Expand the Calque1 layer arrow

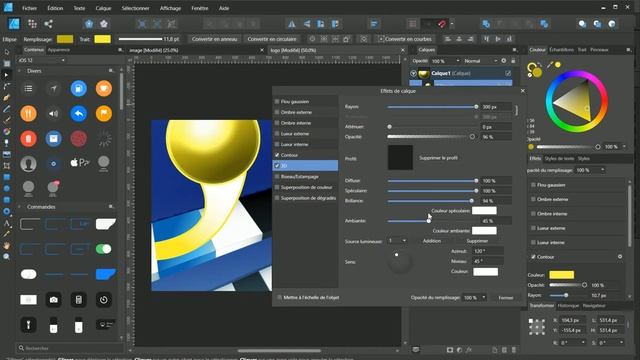click(413, 73)
